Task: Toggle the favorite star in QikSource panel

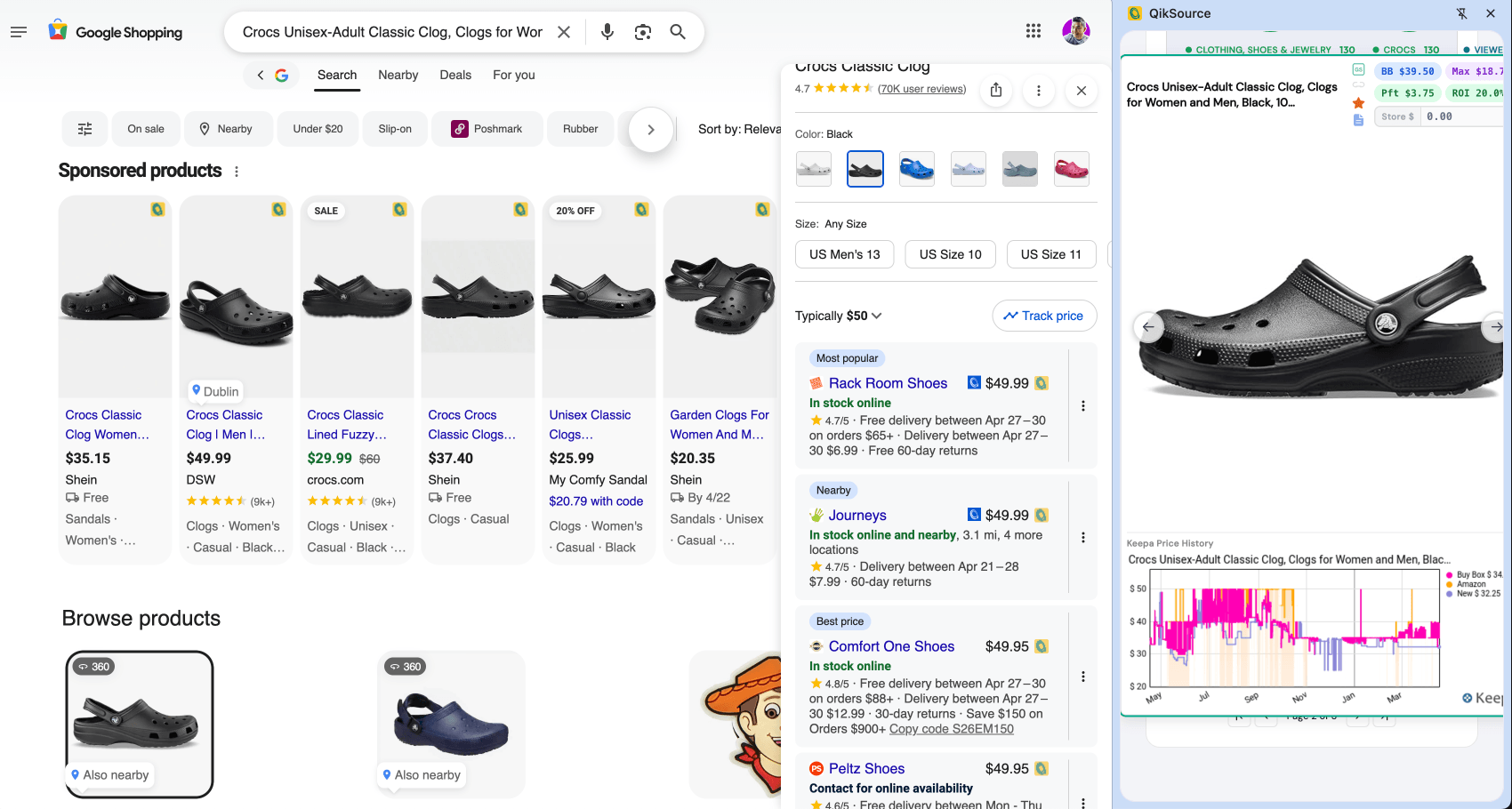Action: tap(1358, 101)
